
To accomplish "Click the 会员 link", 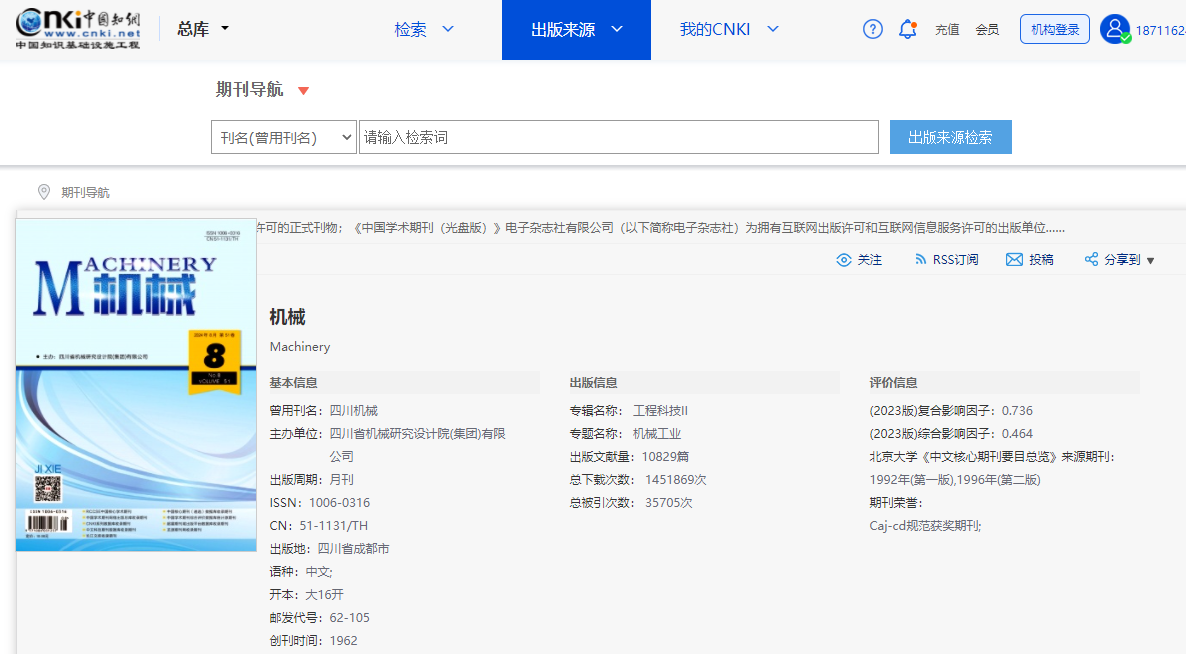I will tap(987, 29).
